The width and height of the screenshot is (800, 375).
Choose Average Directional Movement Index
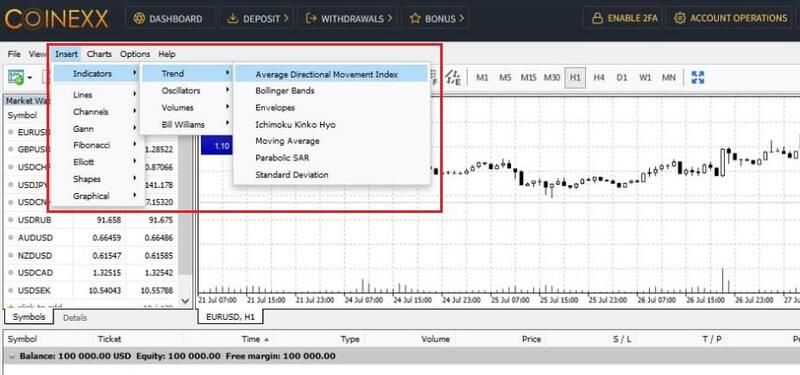click(x=331, y=74)
